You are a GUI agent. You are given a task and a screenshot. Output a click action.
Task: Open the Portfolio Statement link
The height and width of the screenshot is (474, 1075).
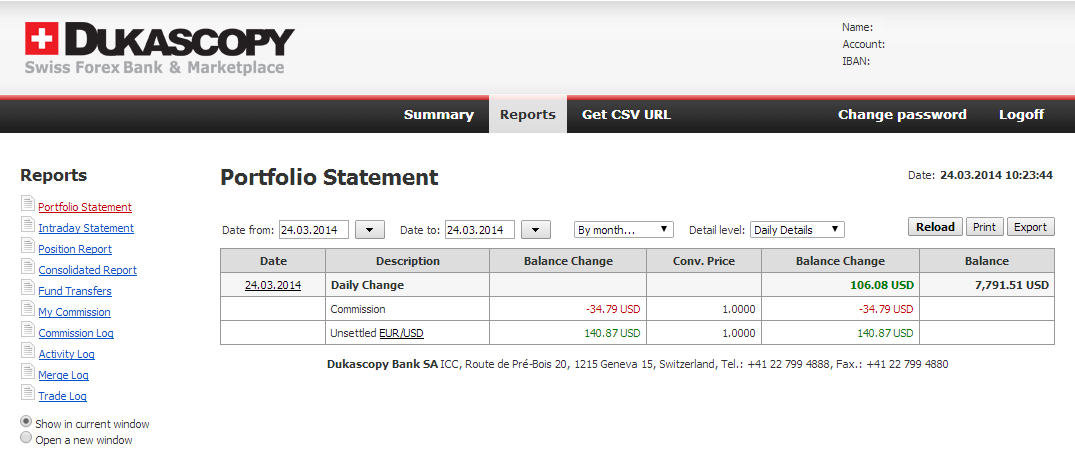pos(85,207)
